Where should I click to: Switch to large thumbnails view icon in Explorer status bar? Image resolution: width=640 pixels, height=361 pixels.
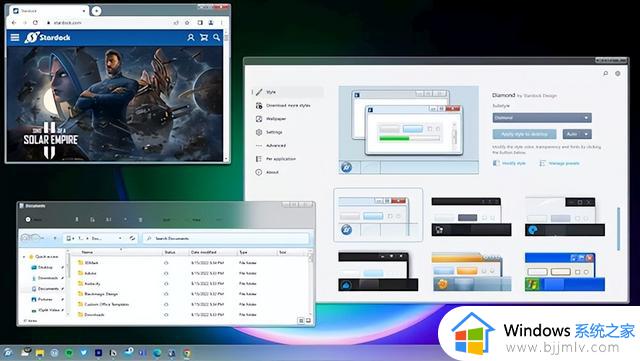click(308, 321)
